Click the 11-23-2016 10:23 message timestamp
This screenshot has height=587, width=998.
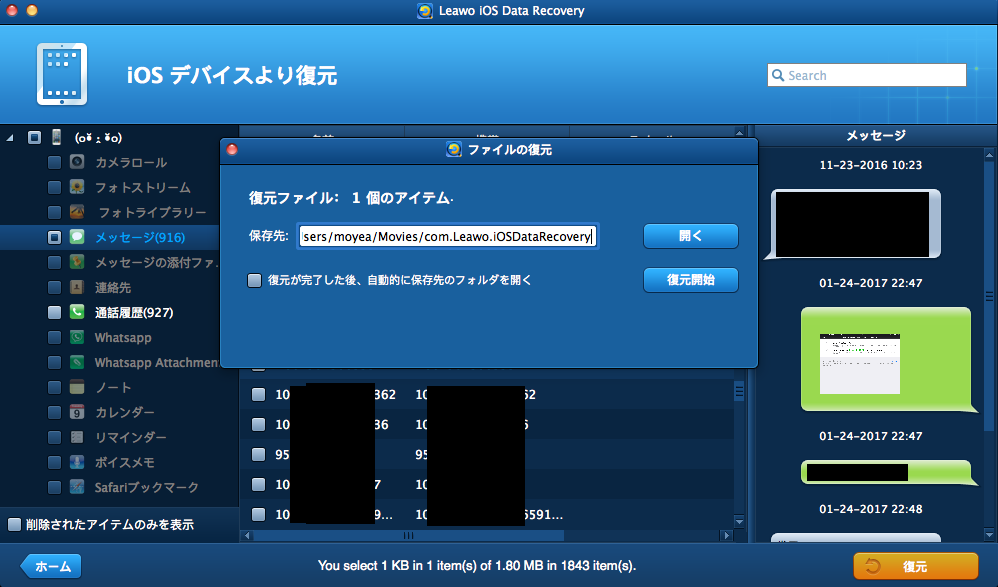tap(871, 165)
